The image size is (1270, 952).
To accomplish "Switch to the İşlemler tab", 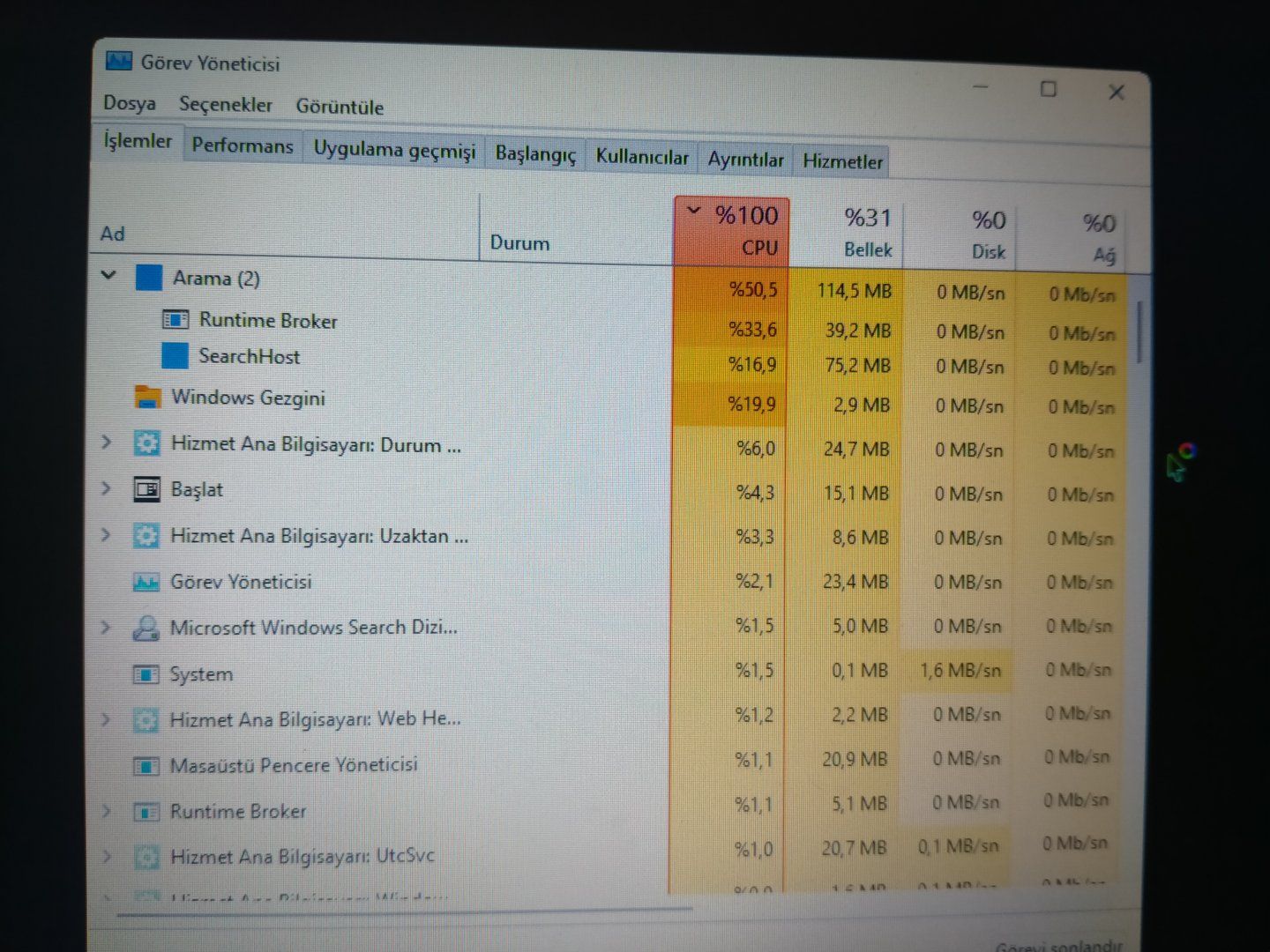I will pos(138,141).
